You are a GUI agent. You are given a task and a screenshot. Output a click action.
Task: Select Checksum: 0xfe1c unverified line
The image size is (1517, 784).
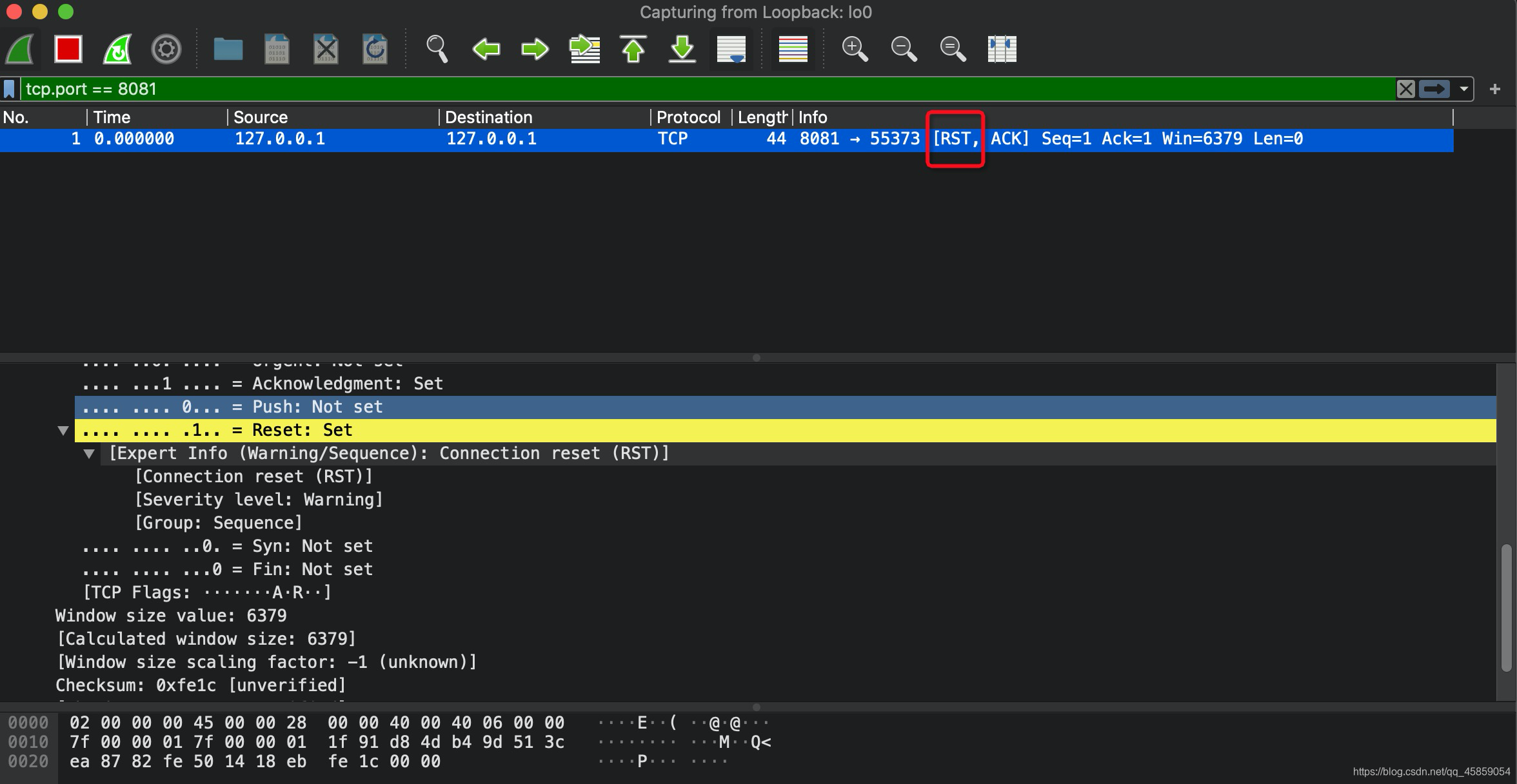[x=201, y=685]
